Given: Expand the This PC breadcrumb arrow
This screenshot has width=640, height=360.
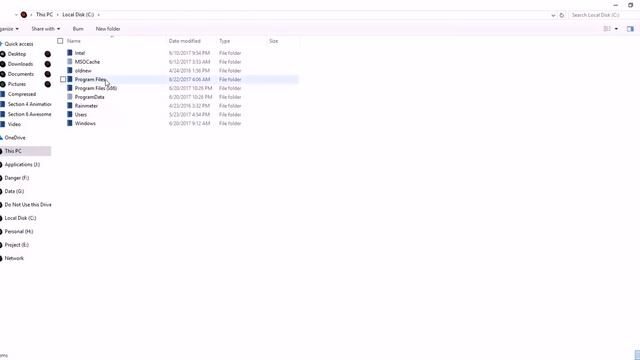Looking at the screenshot, I should [x=58, y=15].
